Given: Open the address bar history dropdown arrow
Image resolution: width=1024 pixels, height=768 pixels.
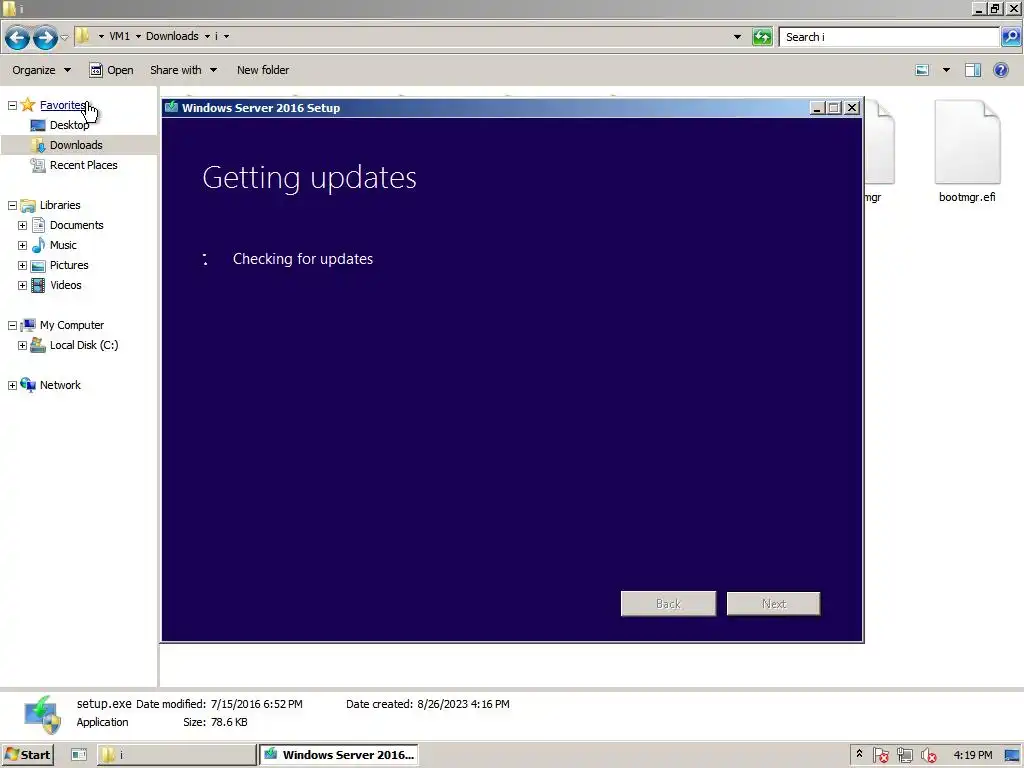Looking at the screenshot, I should [x=737, y=37].
